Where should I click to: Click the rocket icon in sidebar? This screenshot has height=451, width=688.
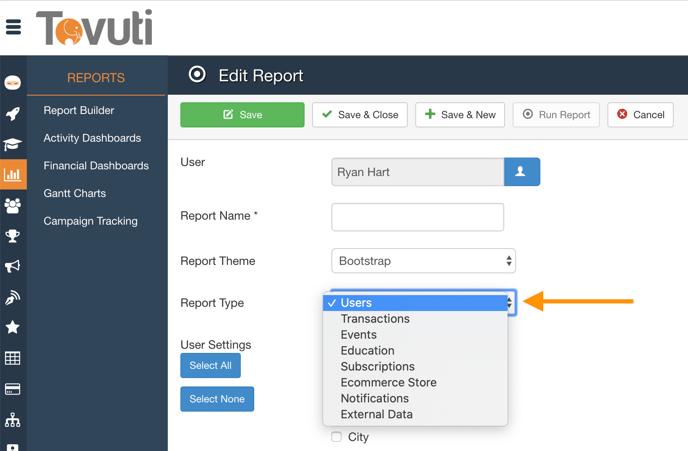[13, 114]
